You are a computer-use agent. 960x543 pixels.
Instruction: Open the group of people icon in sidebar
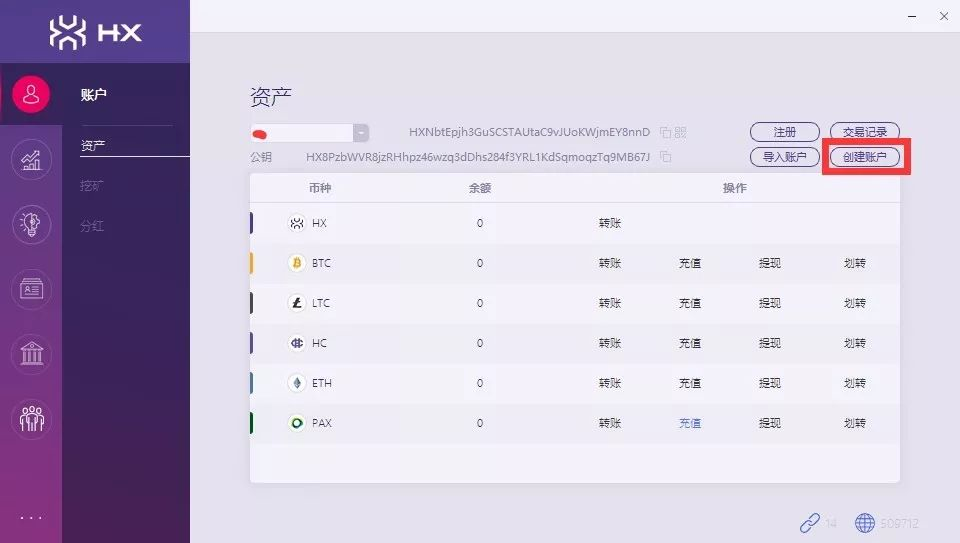point(31,419)
